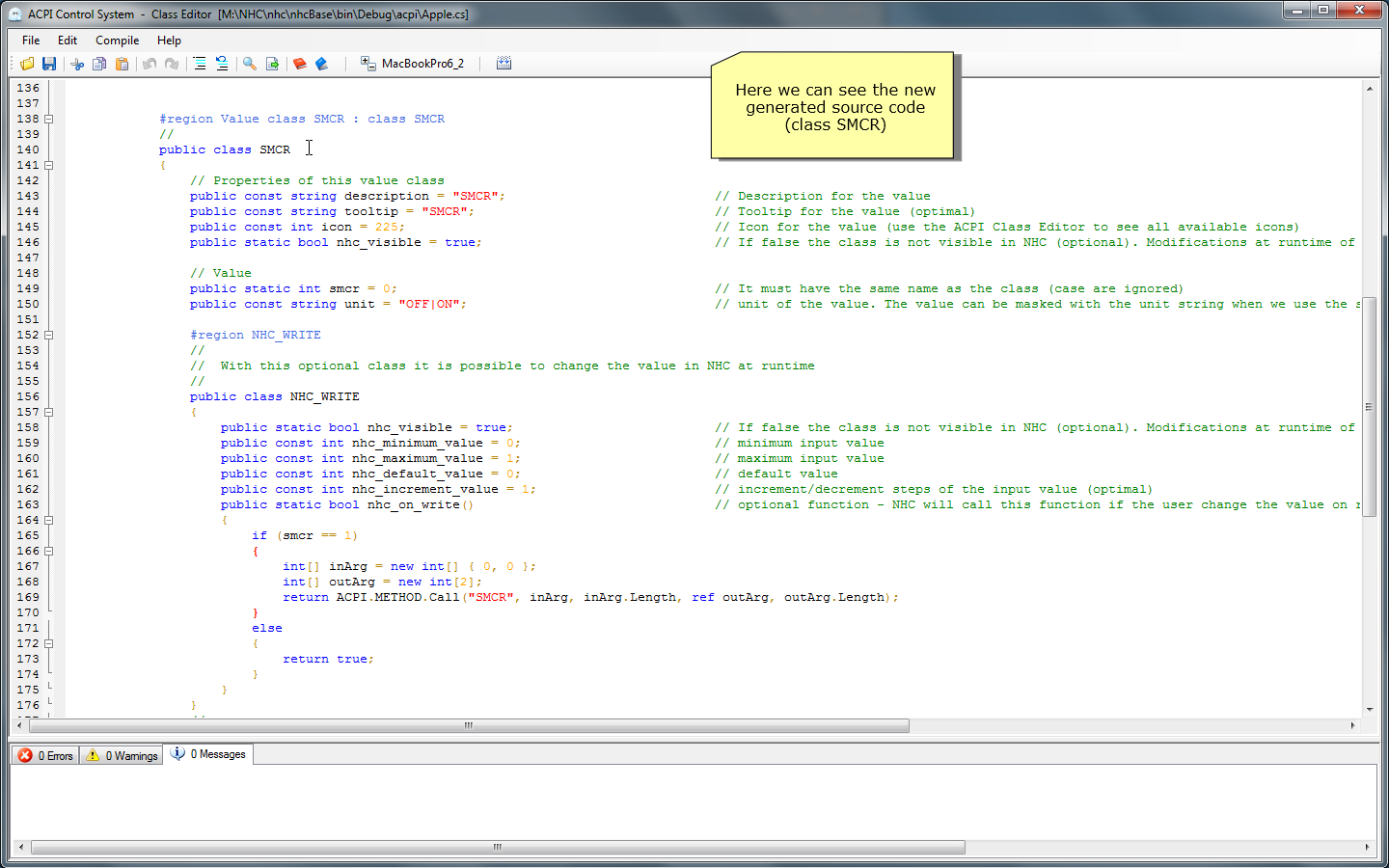Viewport: 1389px width, 868px height.
Task: Click the red book icon
Action: [x=300, y=64]
